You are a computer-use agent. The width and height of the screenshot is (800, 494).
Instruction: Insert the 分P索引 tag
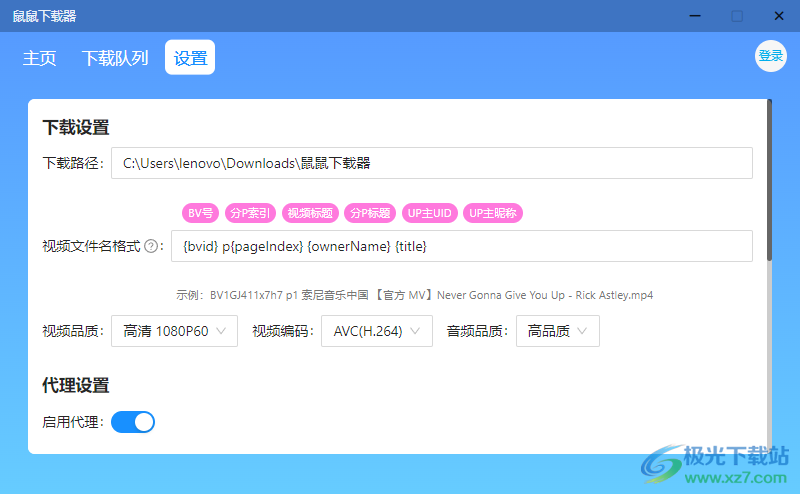pos(250,213)
